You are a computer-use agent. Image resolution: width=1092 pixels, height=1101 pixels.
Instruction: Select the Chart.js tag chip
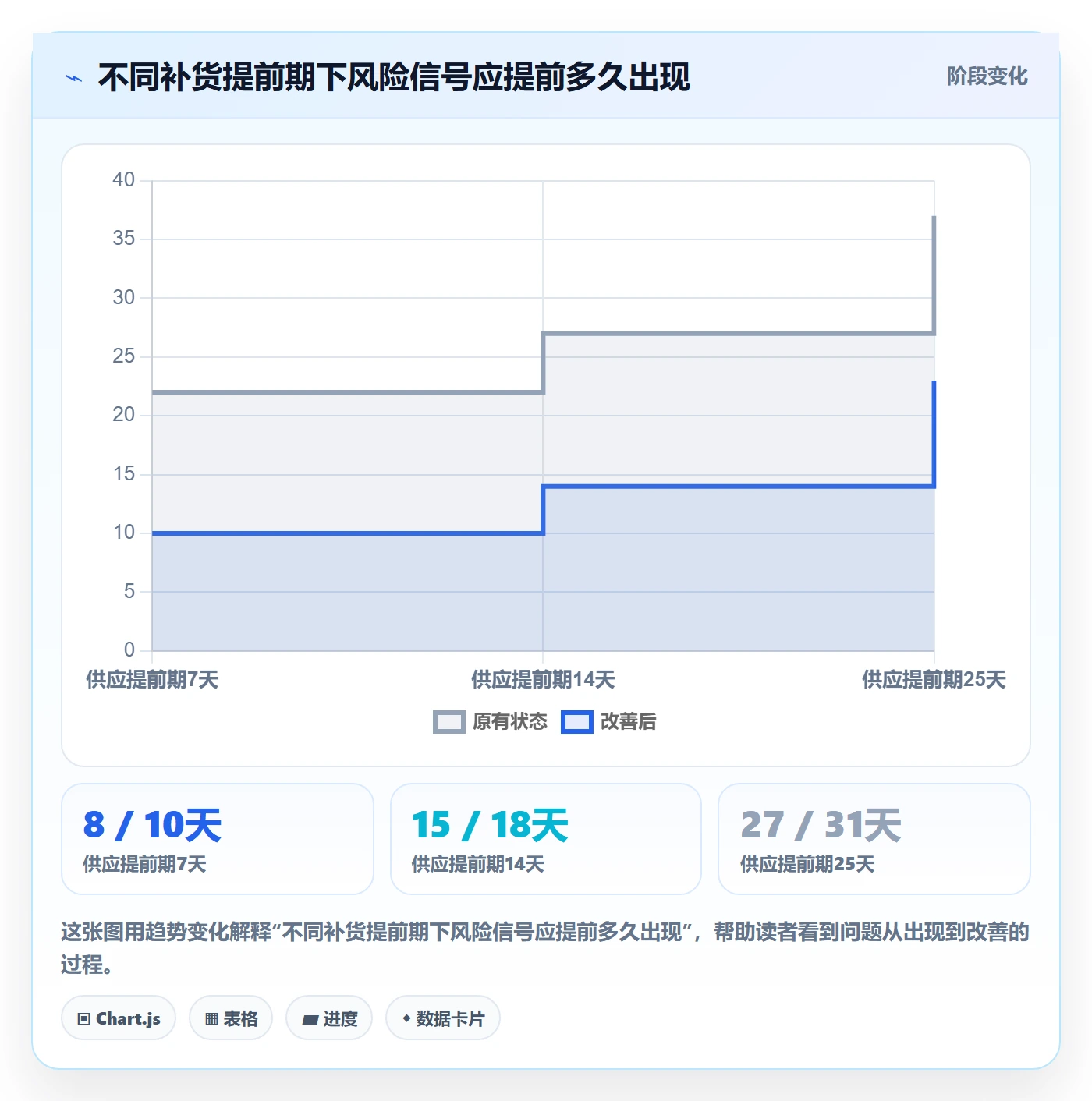(119, 1018)
